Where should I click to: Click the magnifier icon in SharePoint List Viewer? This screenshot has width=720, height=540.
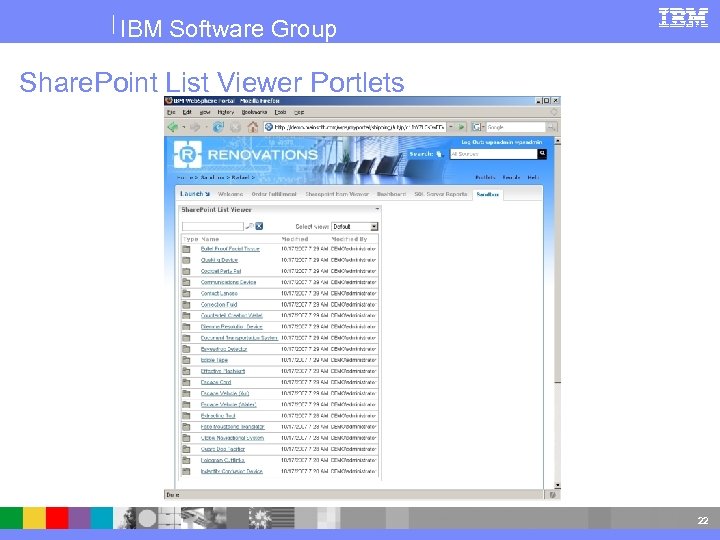pos(249,226)
